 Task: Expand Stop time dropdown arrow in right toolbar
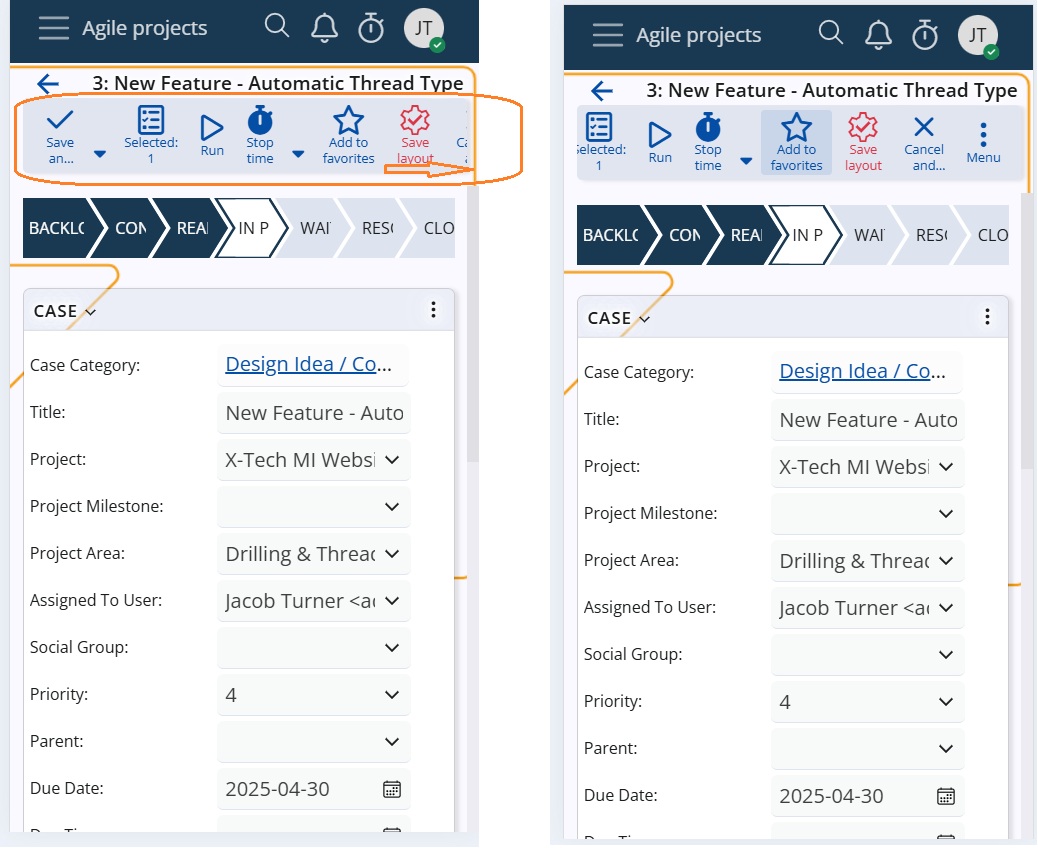746,161
